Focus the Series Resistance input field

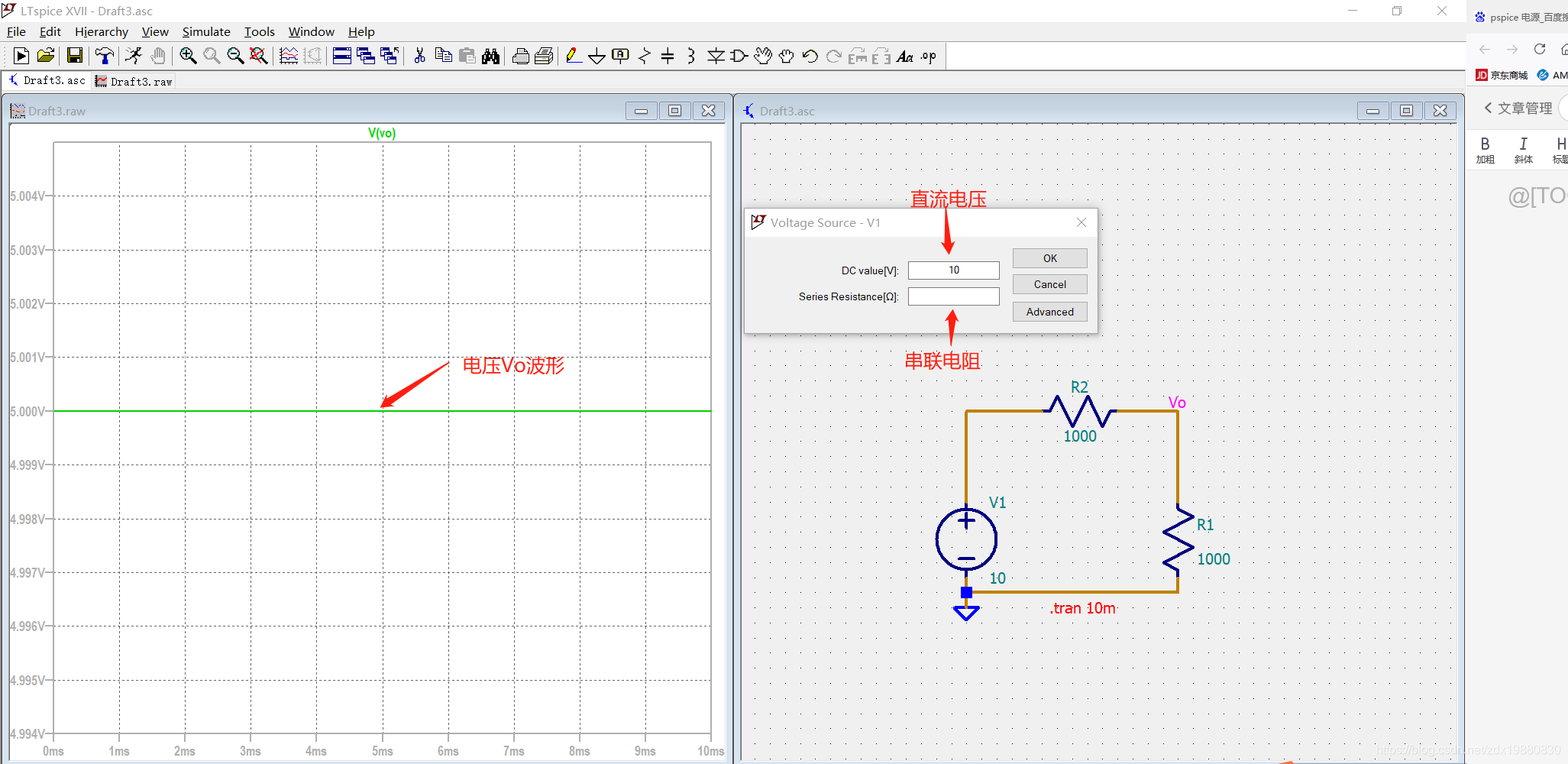[x=953, y=296]
